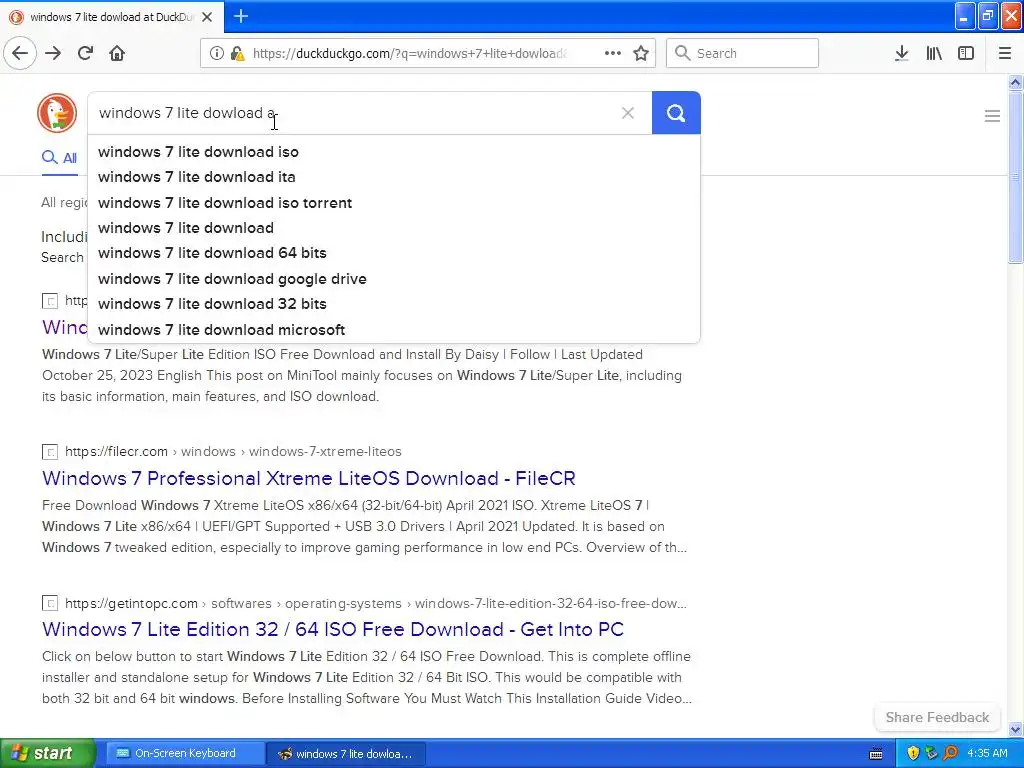Click the keyboard icon in taskbar
The height and width of the screenshot is (768, 1024).
[876, 754]
